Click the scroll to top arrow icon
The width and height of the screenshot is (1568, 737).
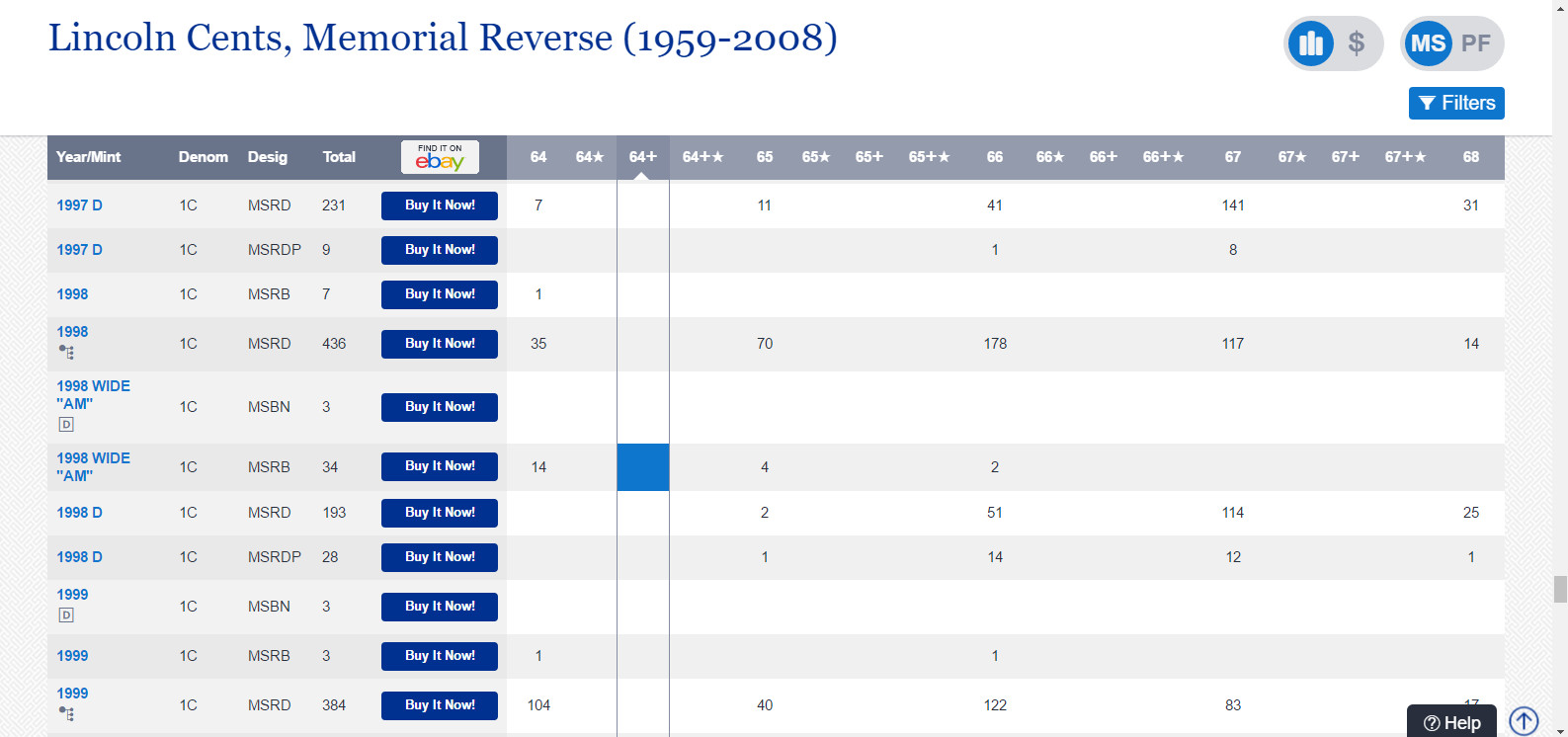(x=1524, y=721)
